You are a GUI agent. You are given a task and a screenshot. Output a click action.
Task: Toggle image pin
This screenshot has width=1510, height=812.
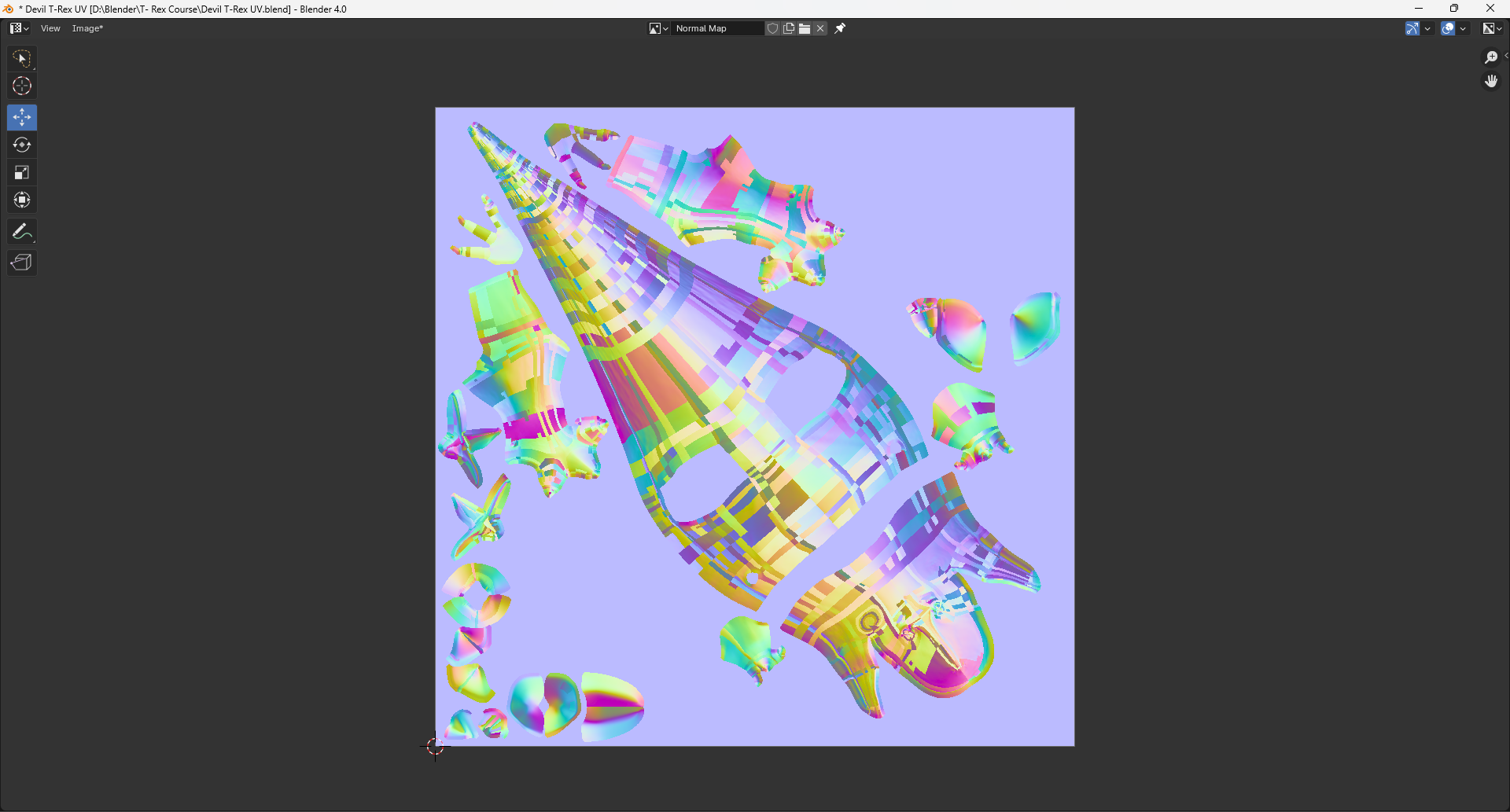point(840,28)
